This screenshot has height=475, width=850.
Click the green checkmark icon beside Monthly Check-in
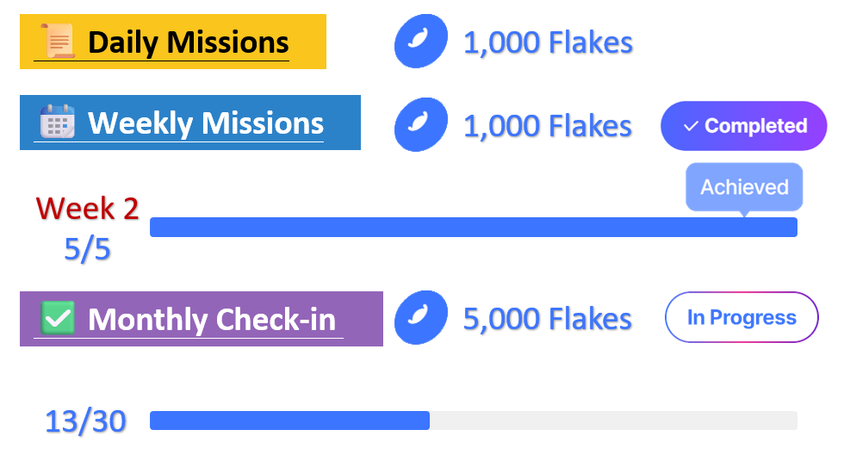point(57,319)
